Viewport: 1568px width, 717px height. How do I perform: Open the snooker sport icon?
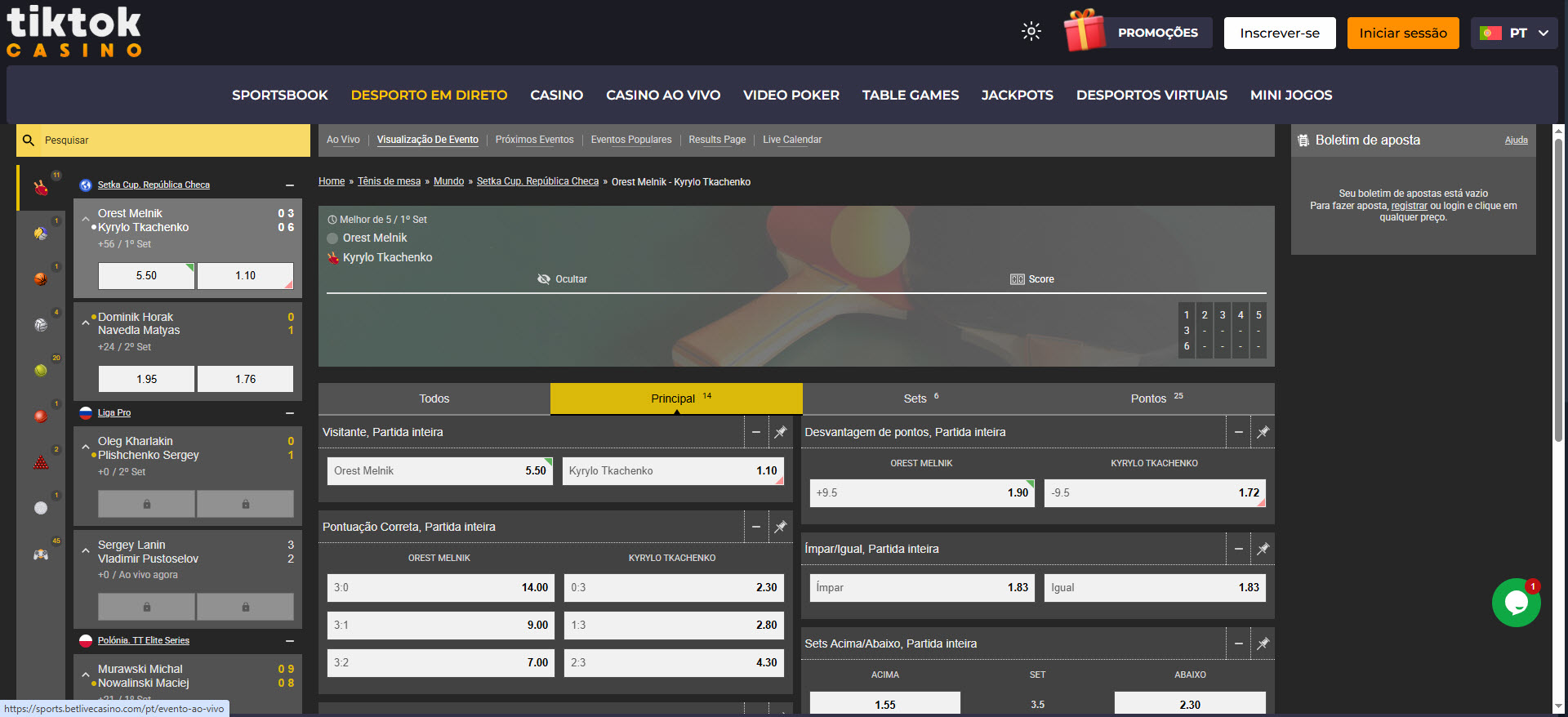41,462
